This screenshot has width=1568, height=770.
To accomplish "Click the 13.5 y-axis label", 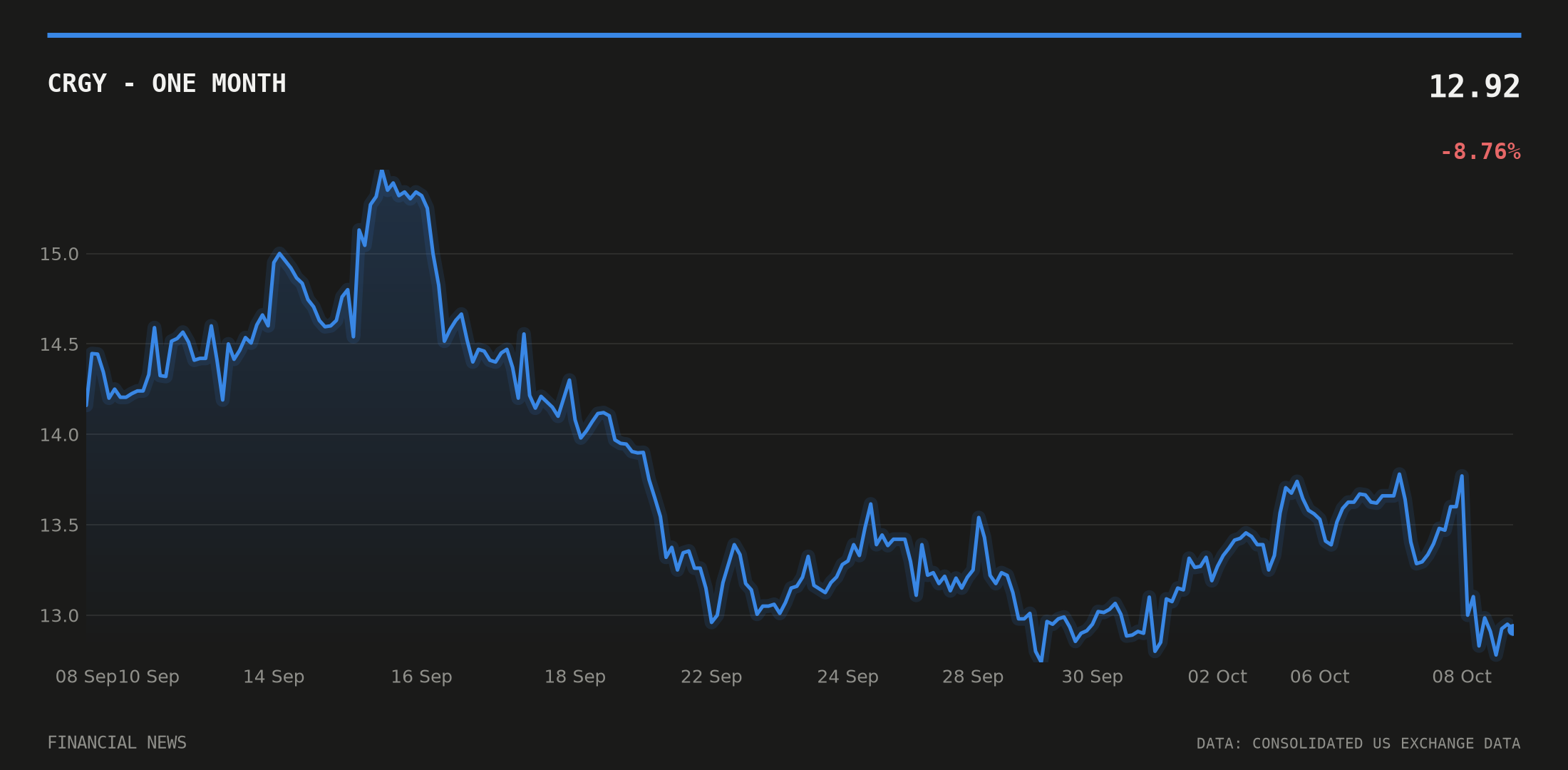I will tap(59, 525).
